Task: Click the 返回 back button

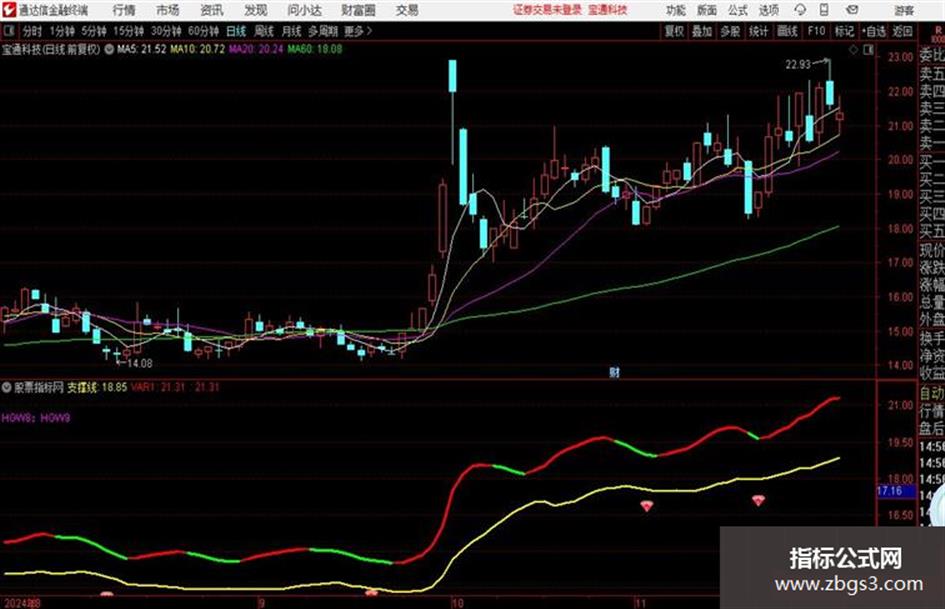Action: click(x=902, y=31)
